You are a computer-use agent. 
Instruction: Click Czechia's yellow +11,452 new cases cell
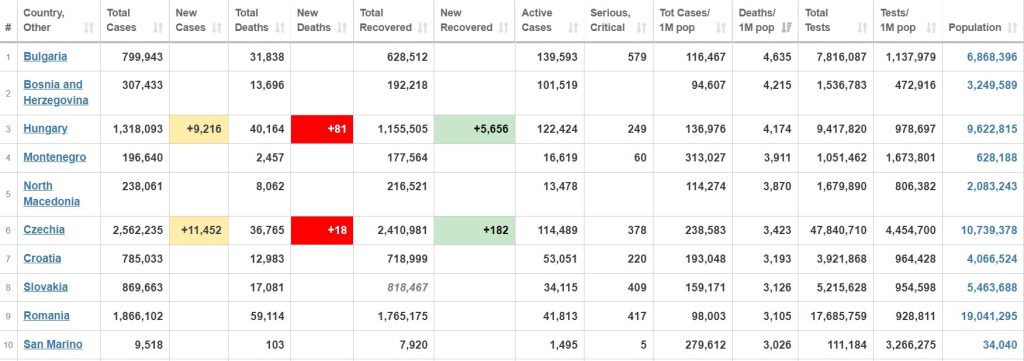tap(199, 230)
